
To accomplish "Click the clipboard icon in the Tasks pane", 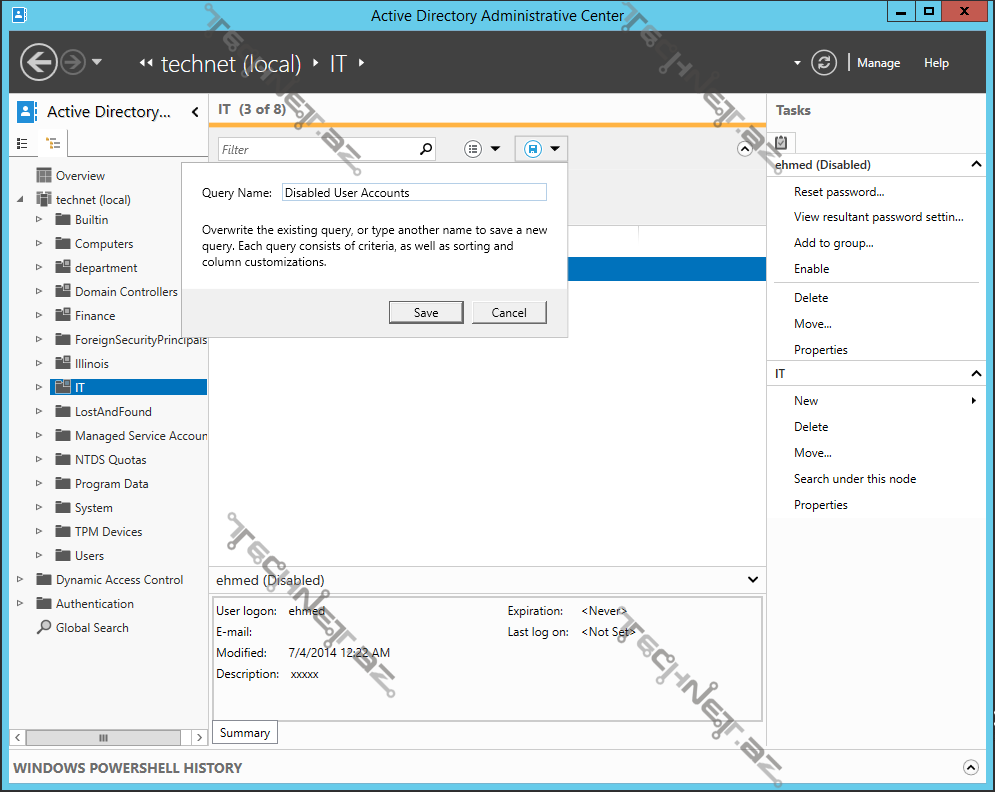I will point(780,141).
